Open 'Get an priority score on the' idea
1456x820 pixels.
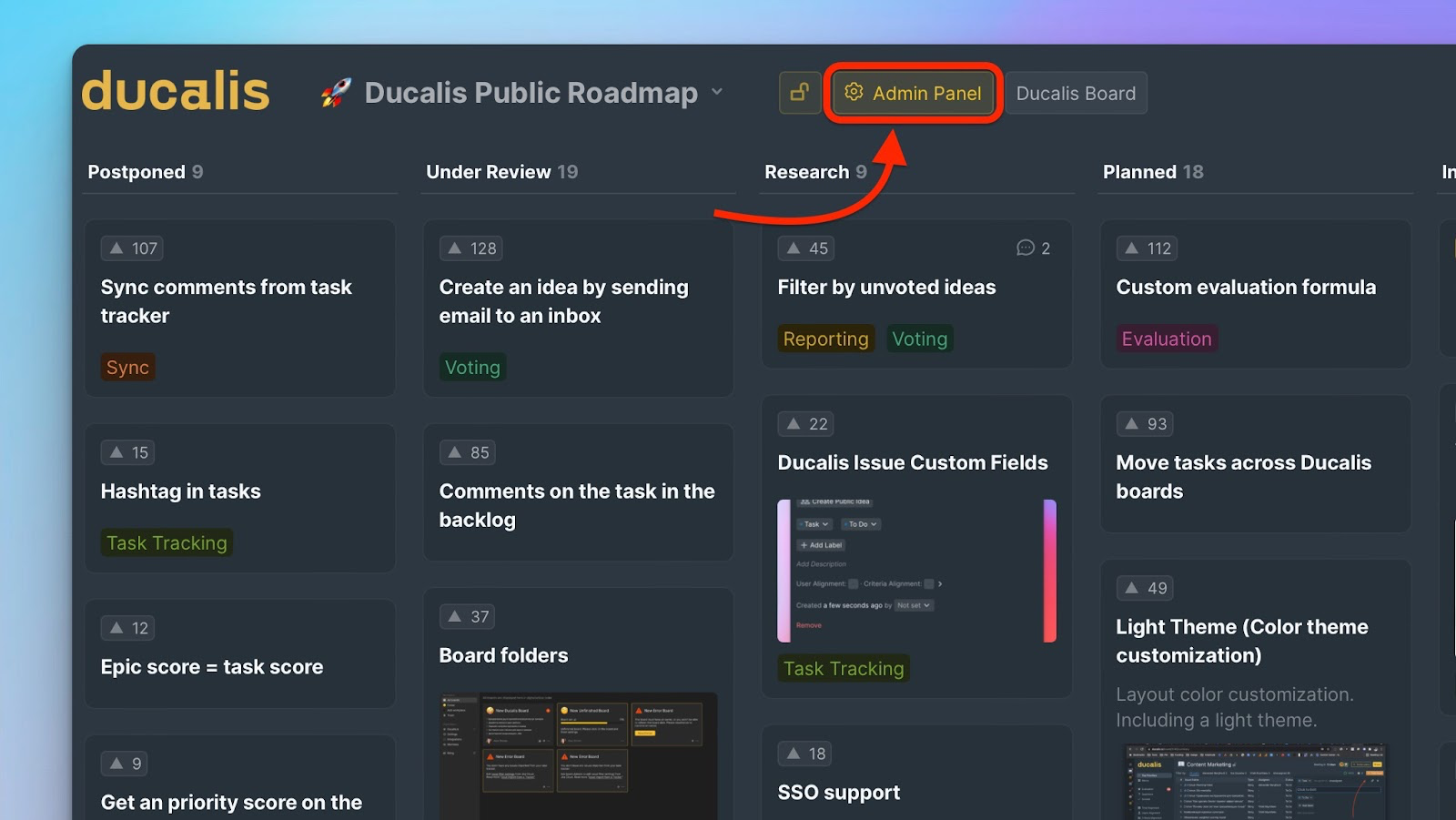[231, 803]
